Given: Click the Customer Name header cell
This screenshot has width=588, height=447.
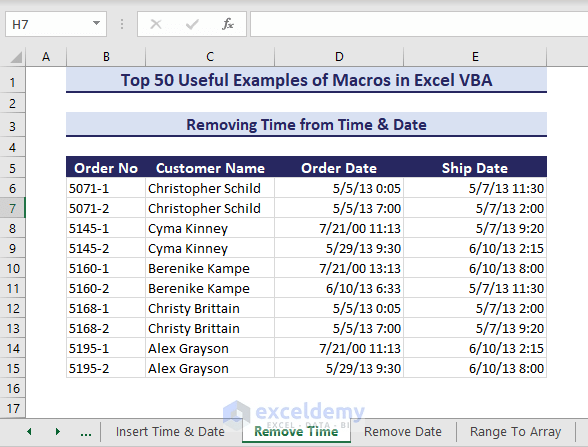Looking at the screenshot, I should pyautogui.click(x=210, y=168).
